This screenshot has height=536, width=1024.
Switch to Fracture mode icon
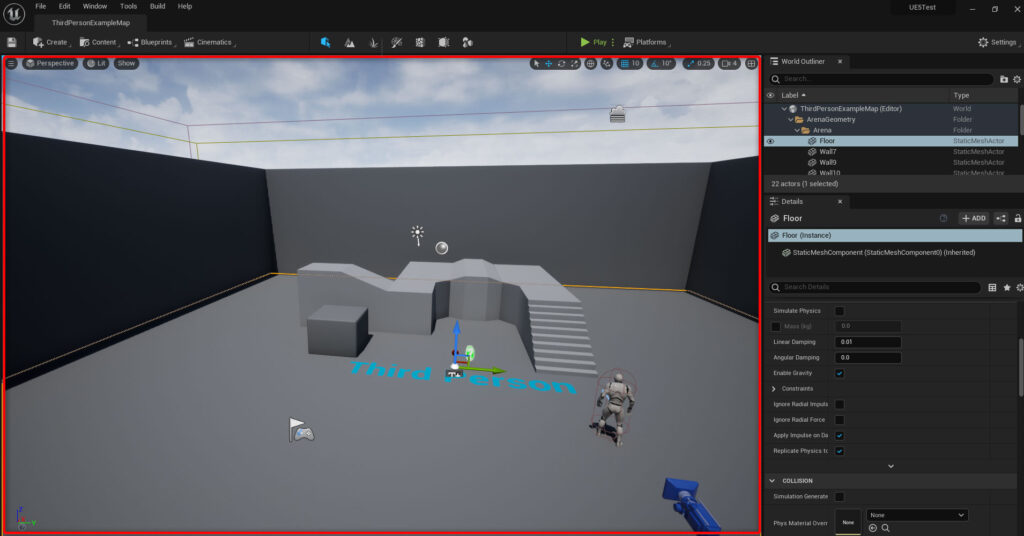(x=420, y=42)
